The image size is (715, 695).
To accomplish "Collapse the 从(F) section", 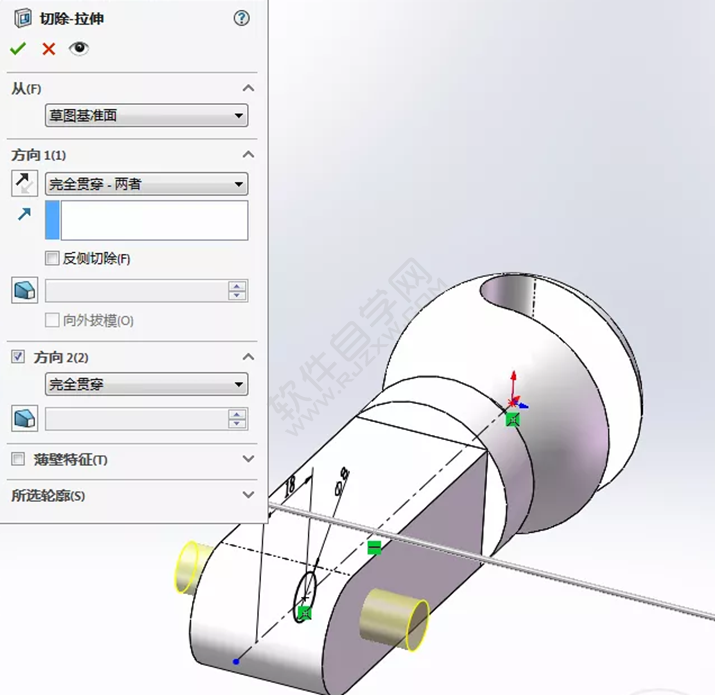I will 249,88.
